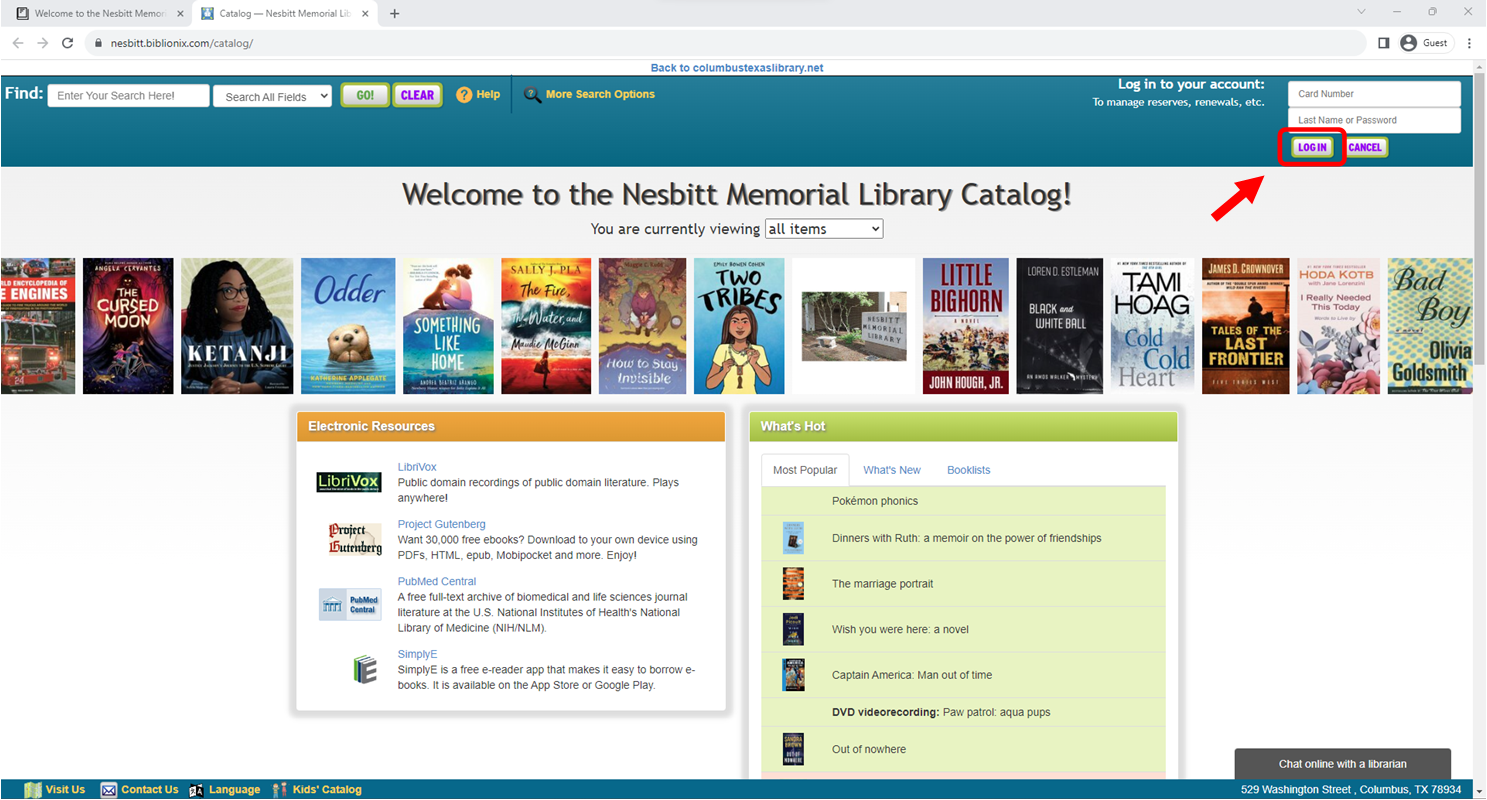Screen dimensions: 1487x800
Task: Follow Back to columbustexaslibrary.net link
Action: pyautogui.click(x=736, y=68)
